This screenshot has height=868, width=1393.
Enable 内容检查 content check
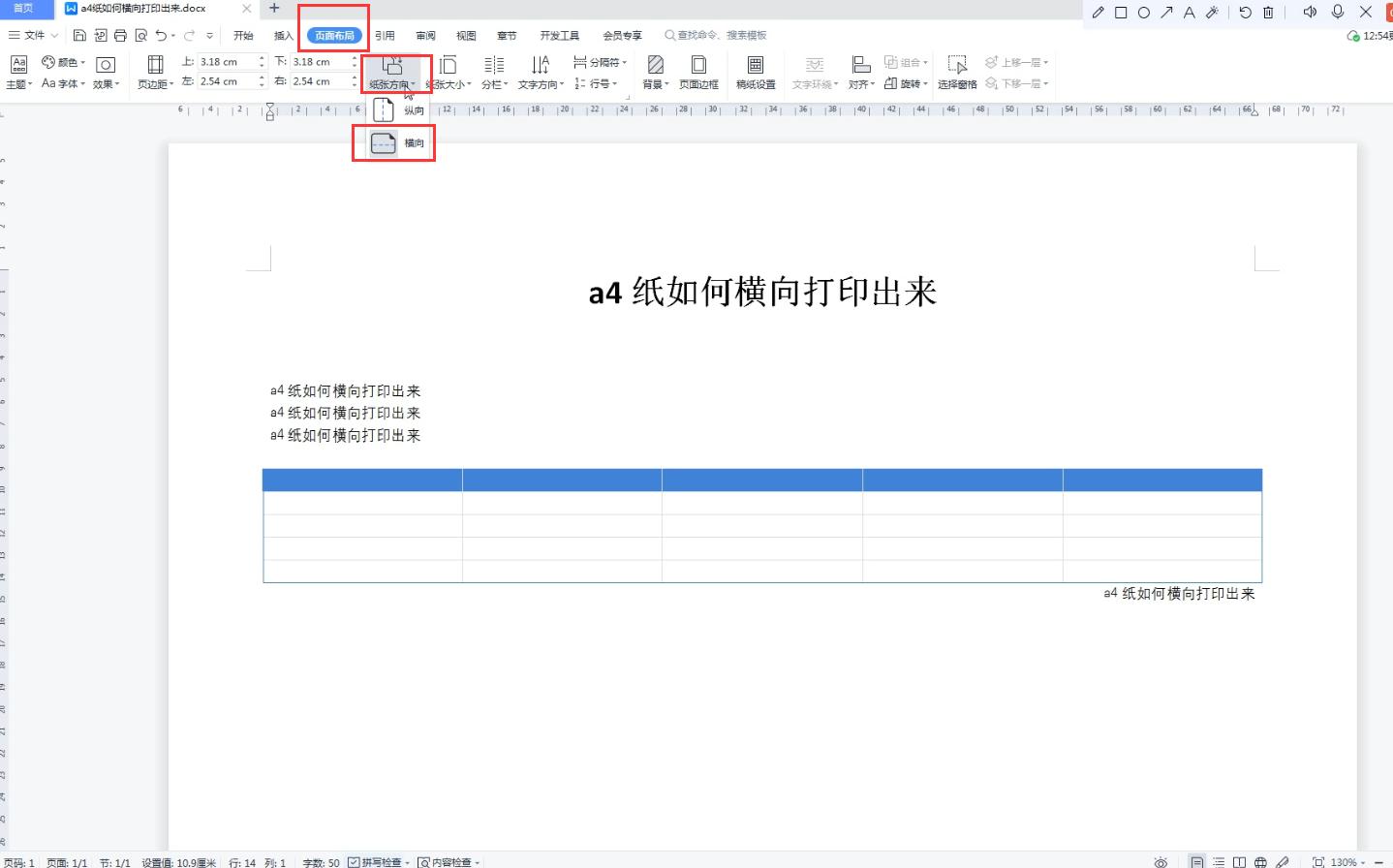[423, 861]
